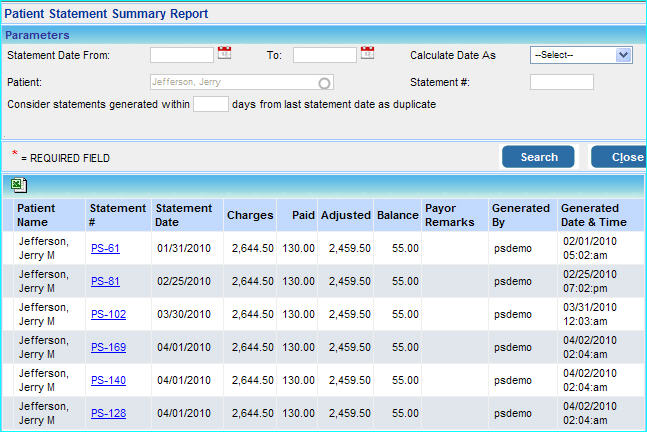647x432 pixels.
Task: Click the Statement Date column header
Action: 184,215
